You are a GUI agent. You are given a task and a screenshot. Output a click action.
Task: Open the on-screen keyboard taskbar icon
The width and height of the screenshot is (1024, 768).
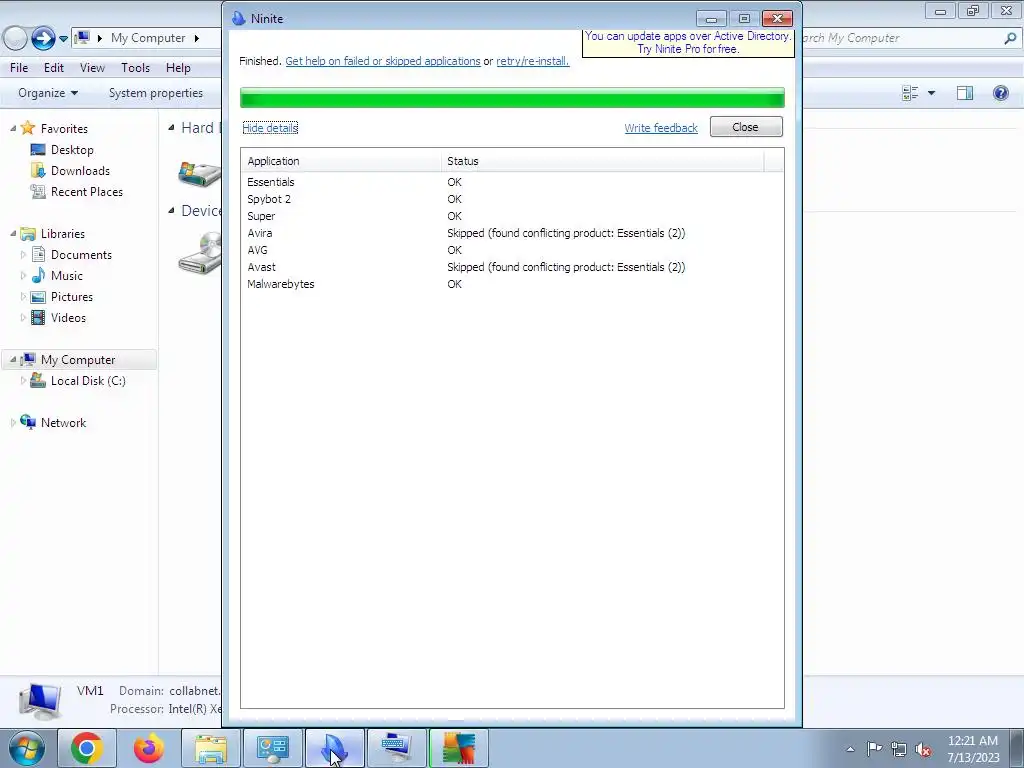[396, 748]
